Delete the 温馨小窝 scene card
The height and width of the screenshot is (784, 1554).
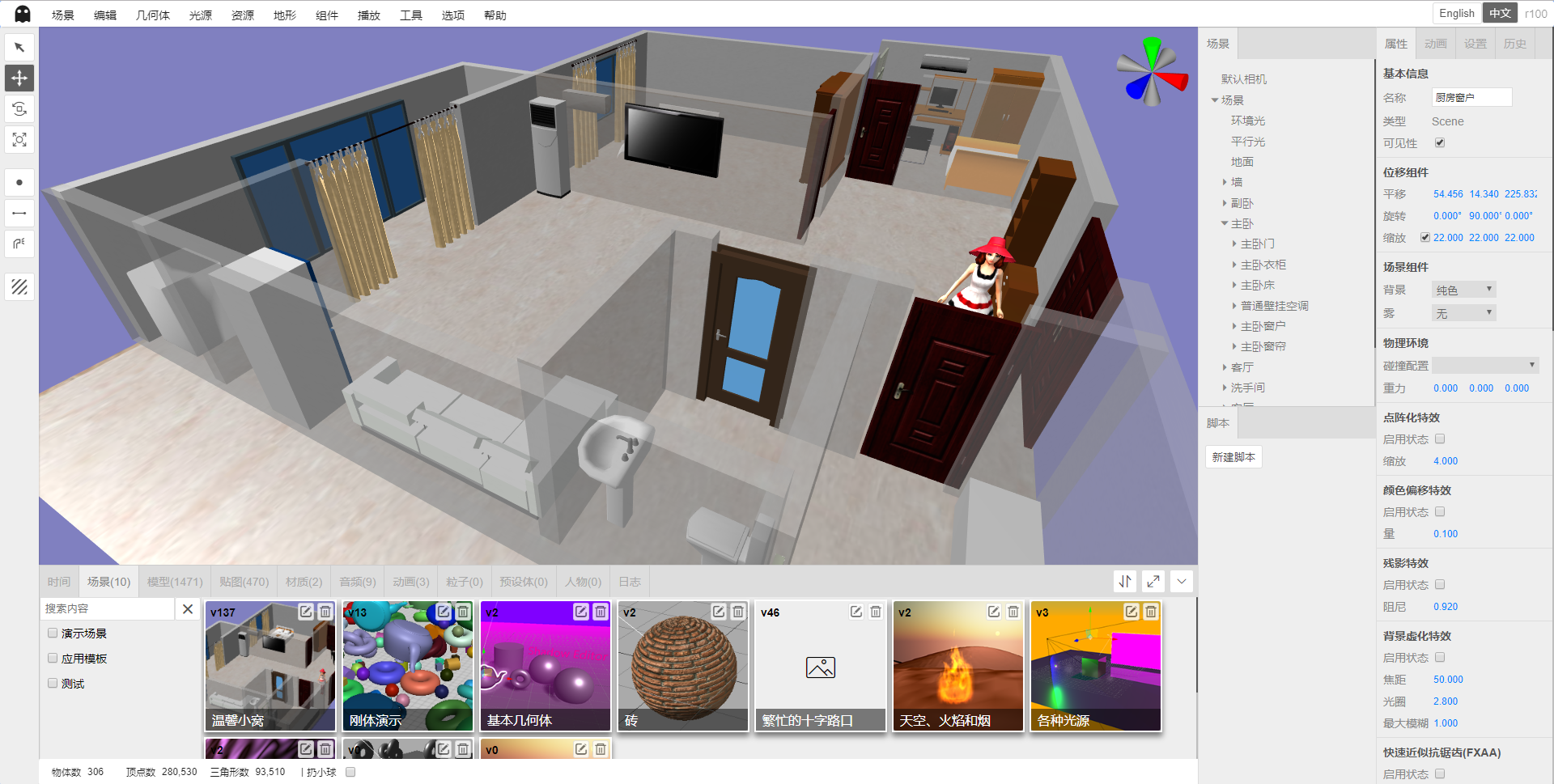325,612
